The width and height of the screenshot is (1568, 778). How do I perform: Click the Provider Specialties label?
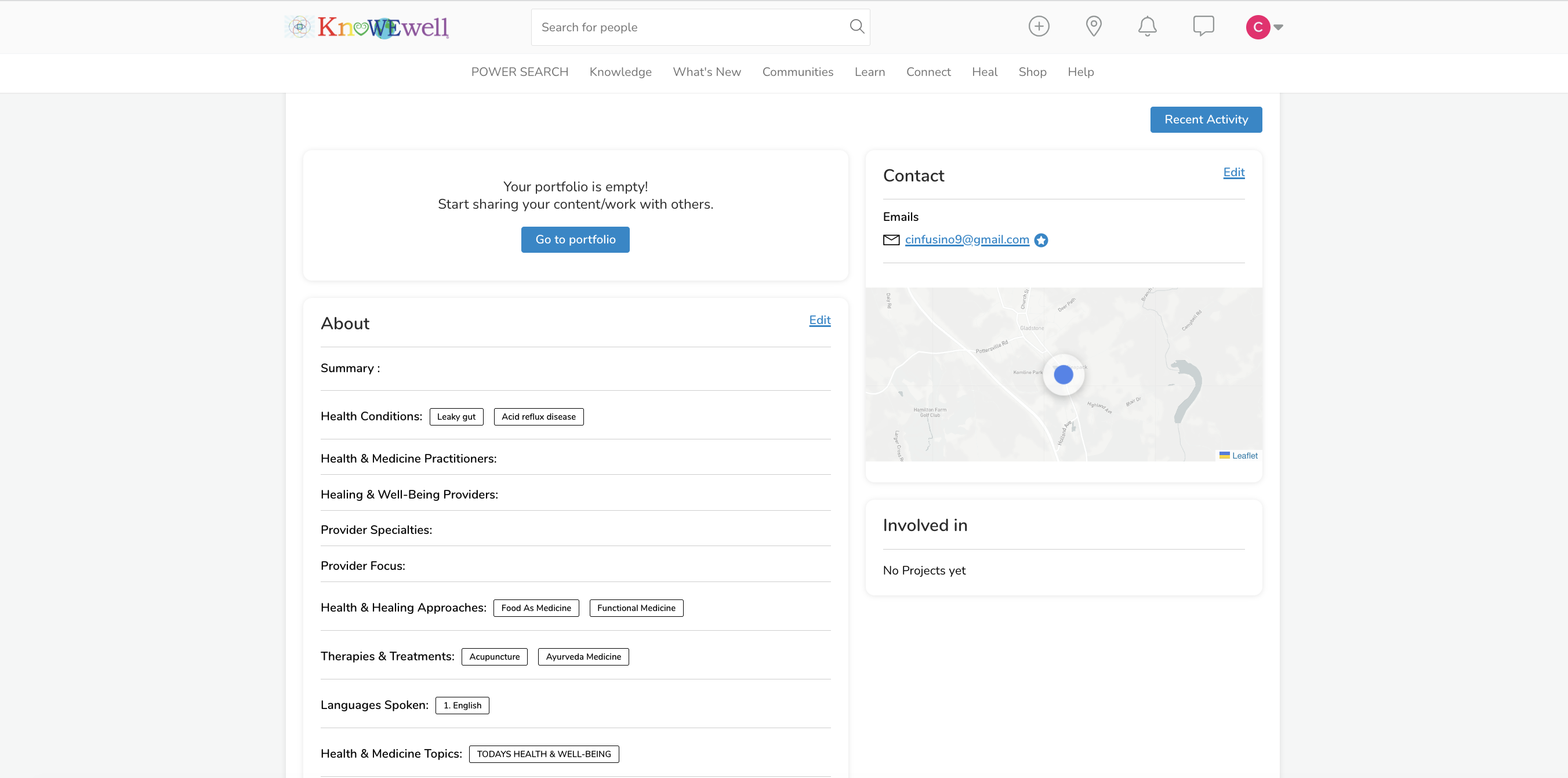point(376,530)
